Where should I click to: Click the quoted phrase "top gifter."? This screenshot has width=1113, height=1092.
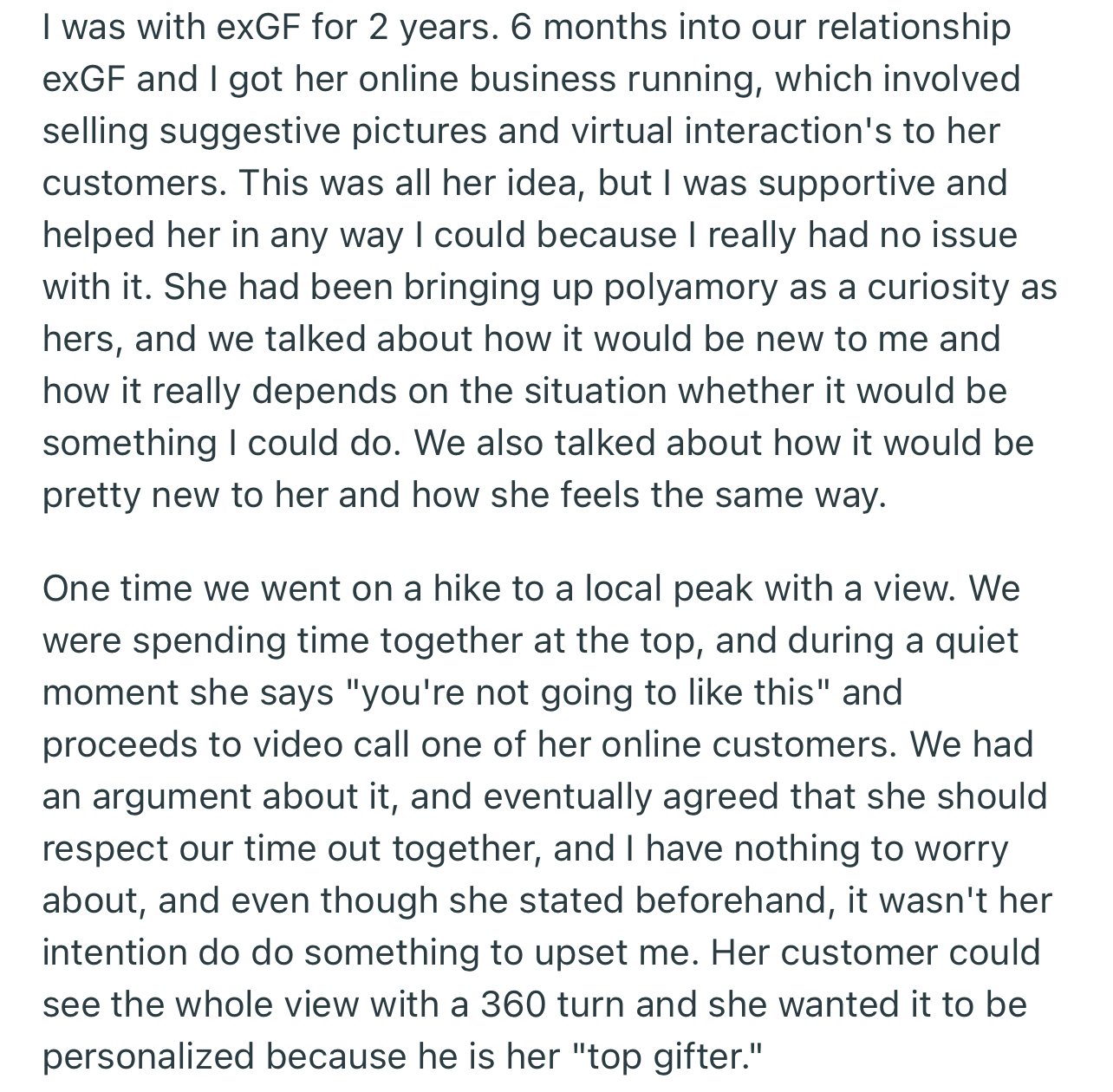pyautogui.click(x=667, y=1057)
